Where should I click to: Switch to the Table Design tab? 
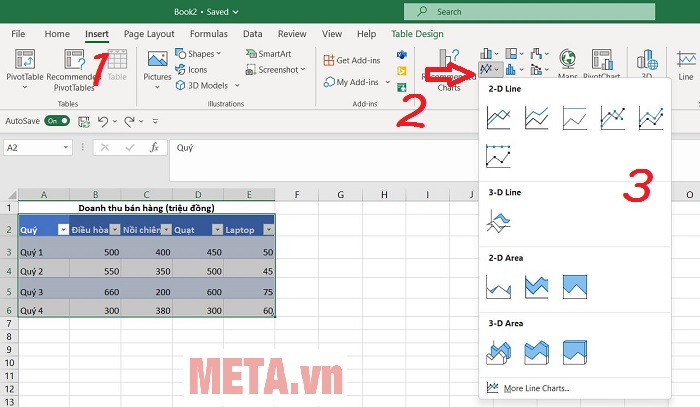[x=417, y=34]
